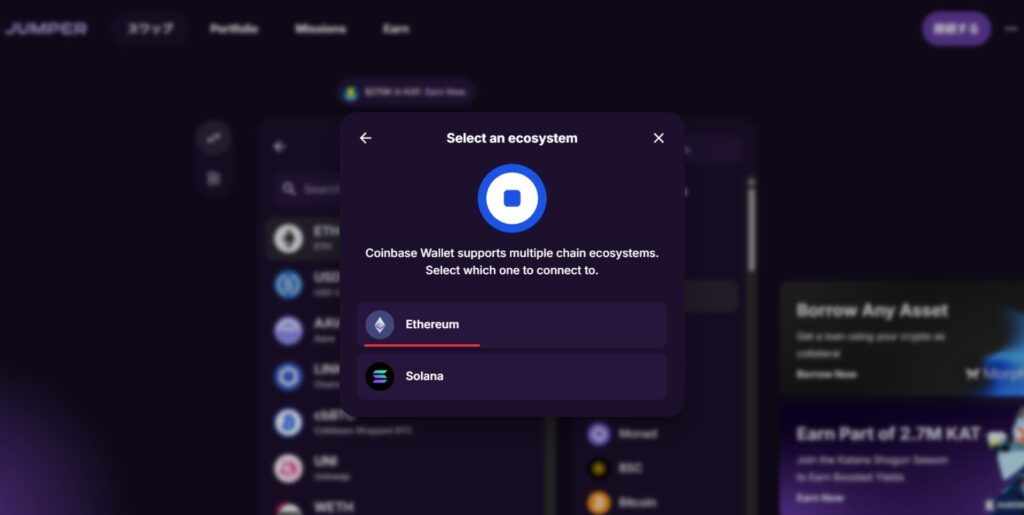
Task: Click the Solana logo icon
Action: [380, 376]
